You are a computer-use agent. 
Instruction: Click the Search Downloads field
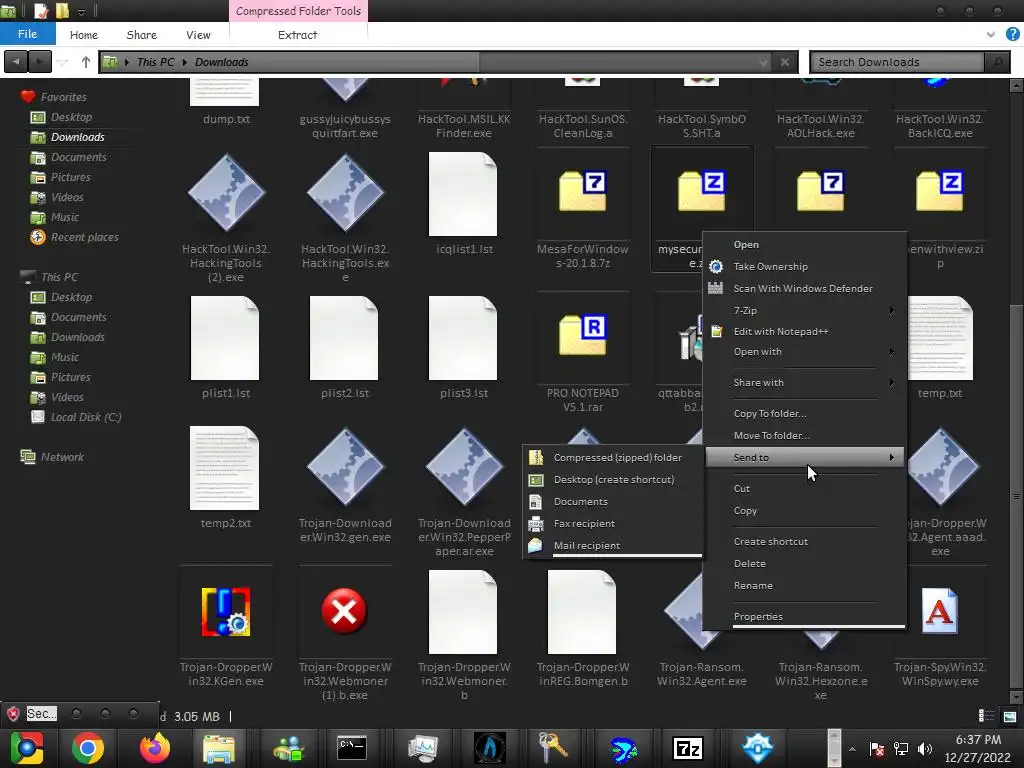pos(897,62)
